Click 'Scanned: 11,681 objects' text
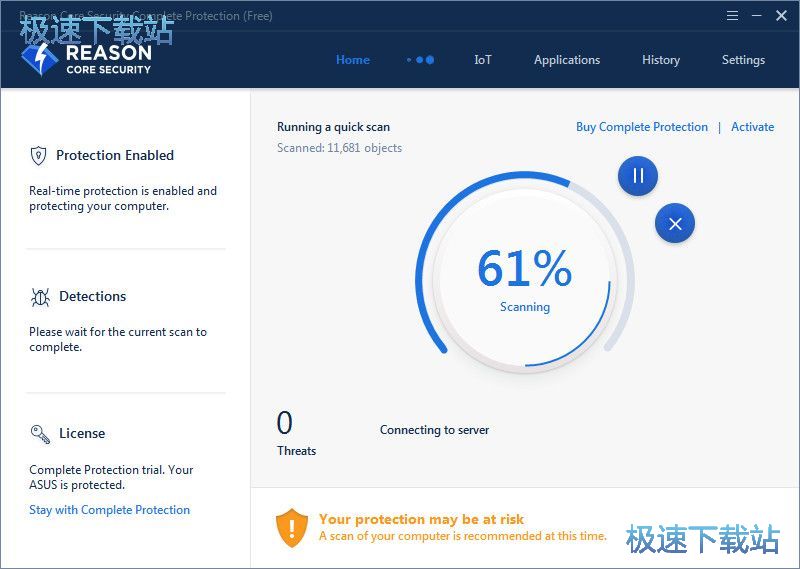The width and height of the screenshot is (800, 569). pos(339,148)
